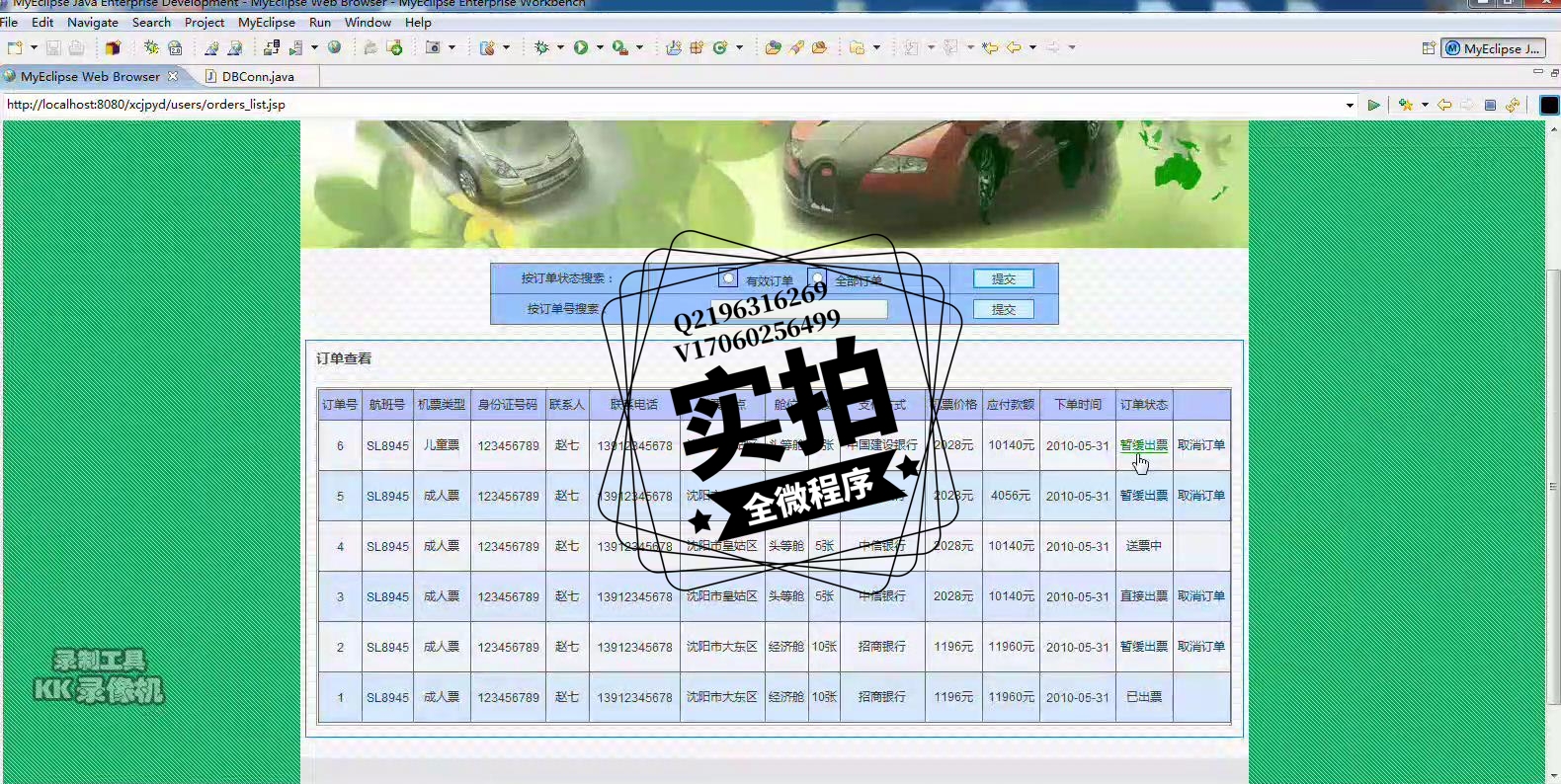Click the New file toolbar icon
This screenshot has height=784, width=1561.
tap(15, 47)
